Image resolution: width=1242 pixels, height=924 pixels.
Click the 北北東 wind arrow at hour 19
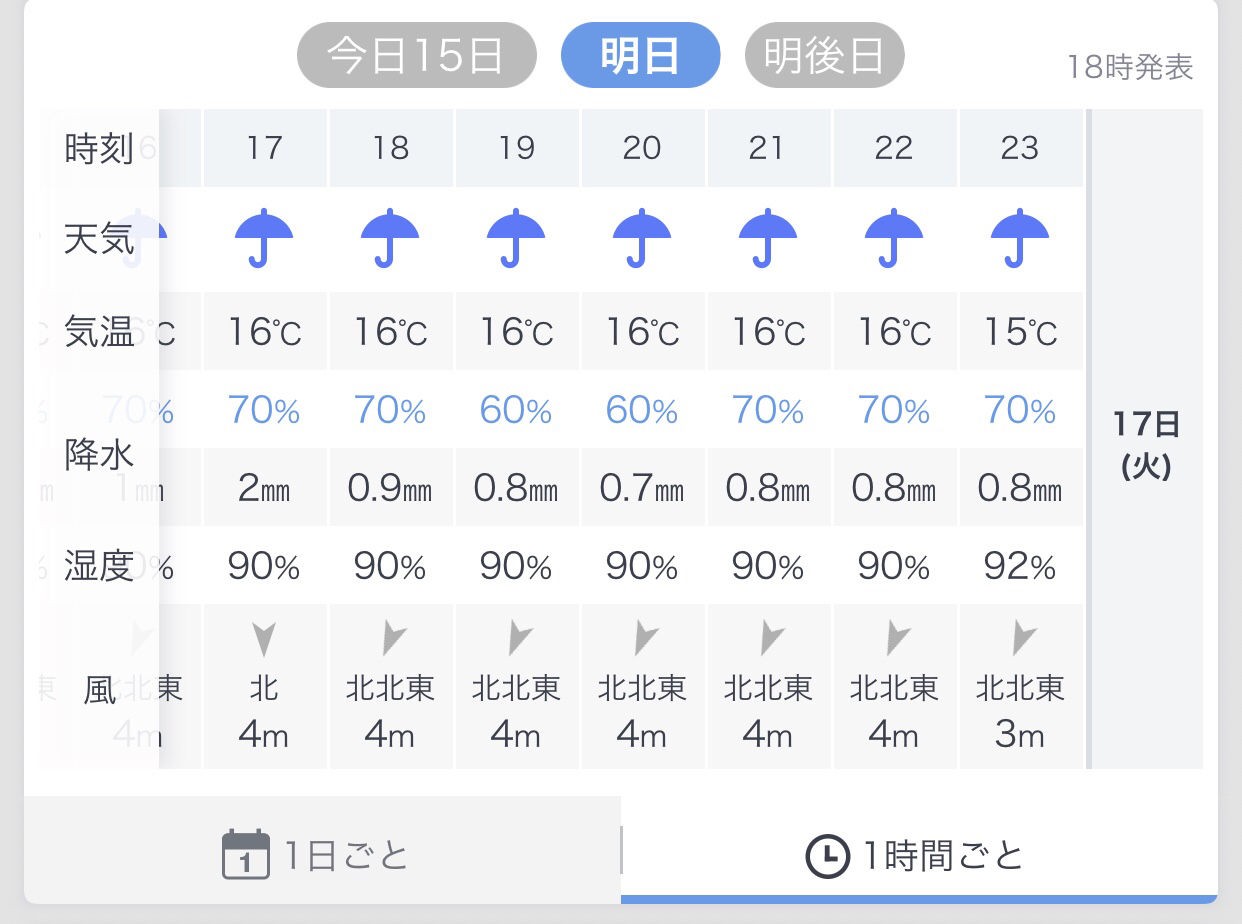[x=518, y=638]
